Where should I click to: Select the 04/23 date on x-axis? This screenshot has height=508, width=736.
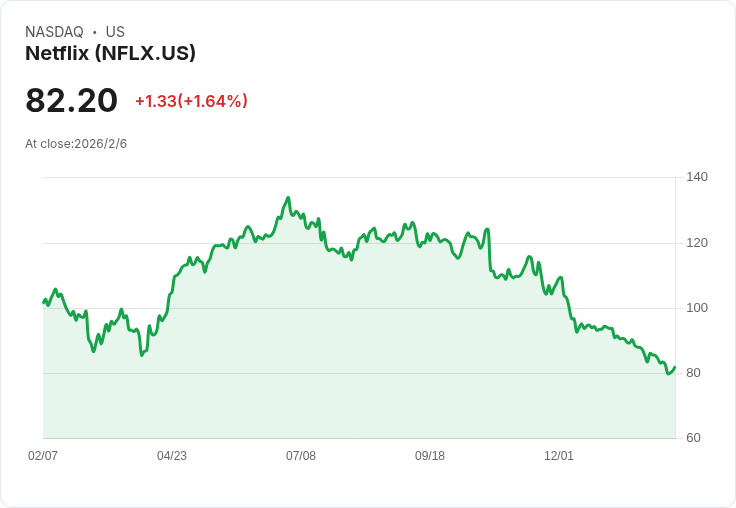coord(172,455)
